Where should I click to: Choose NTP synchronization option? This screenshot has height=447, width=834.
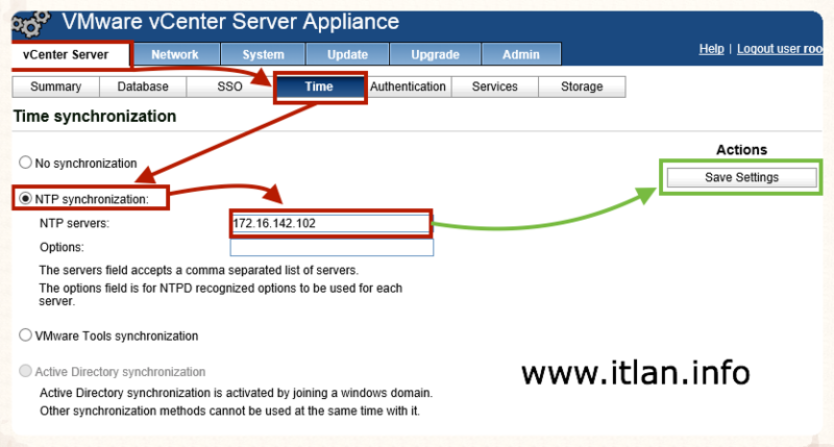[26, 199]
